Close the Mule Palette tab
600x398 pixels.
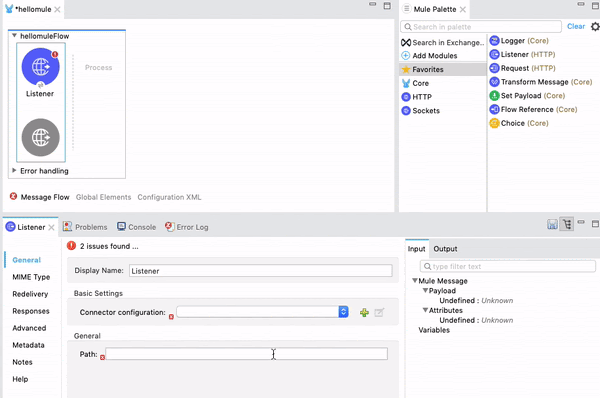463,10
